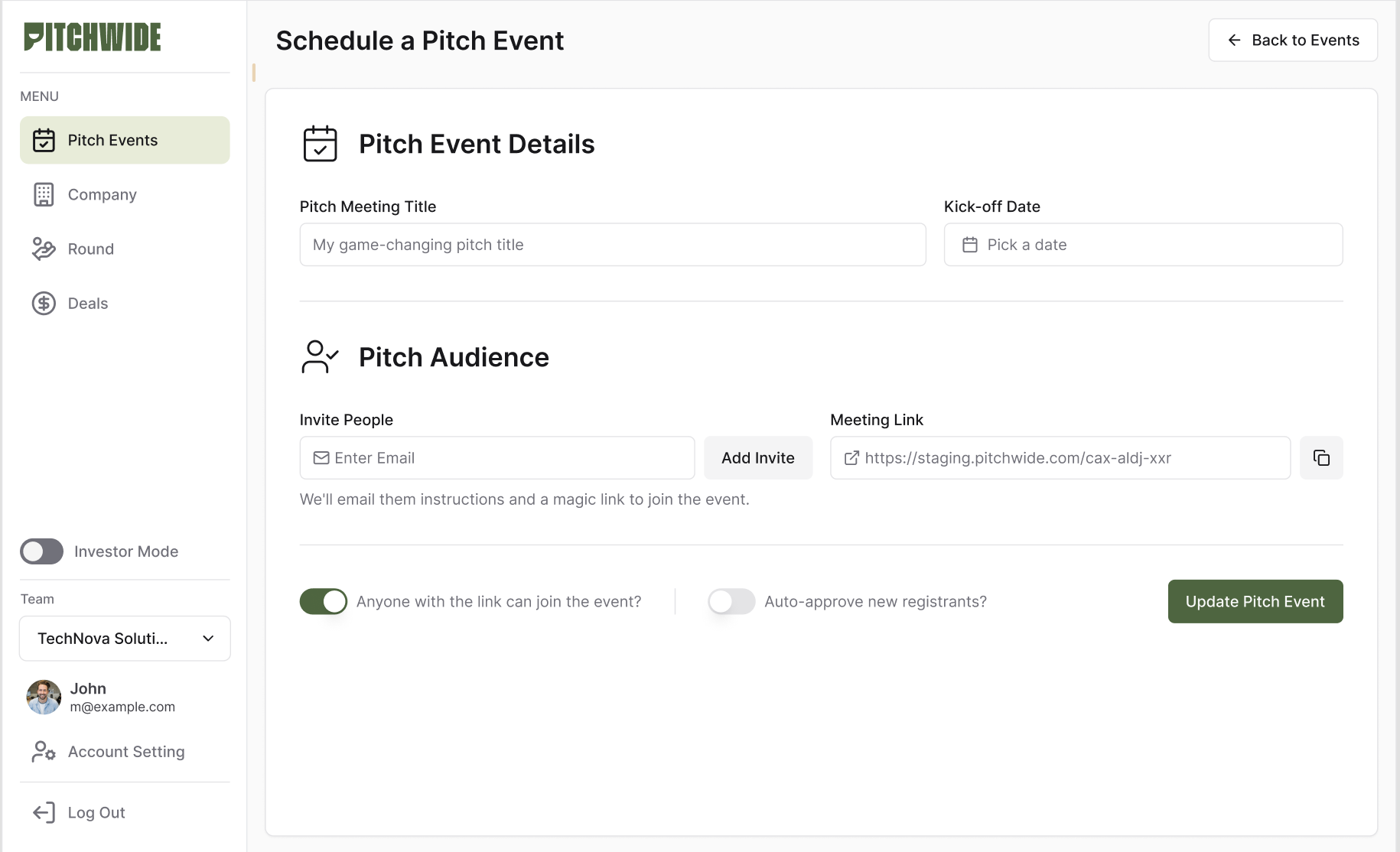This screenshot has height=852, width=1400.
Task: Click the Log Out icon
Action: coord(44,812)
